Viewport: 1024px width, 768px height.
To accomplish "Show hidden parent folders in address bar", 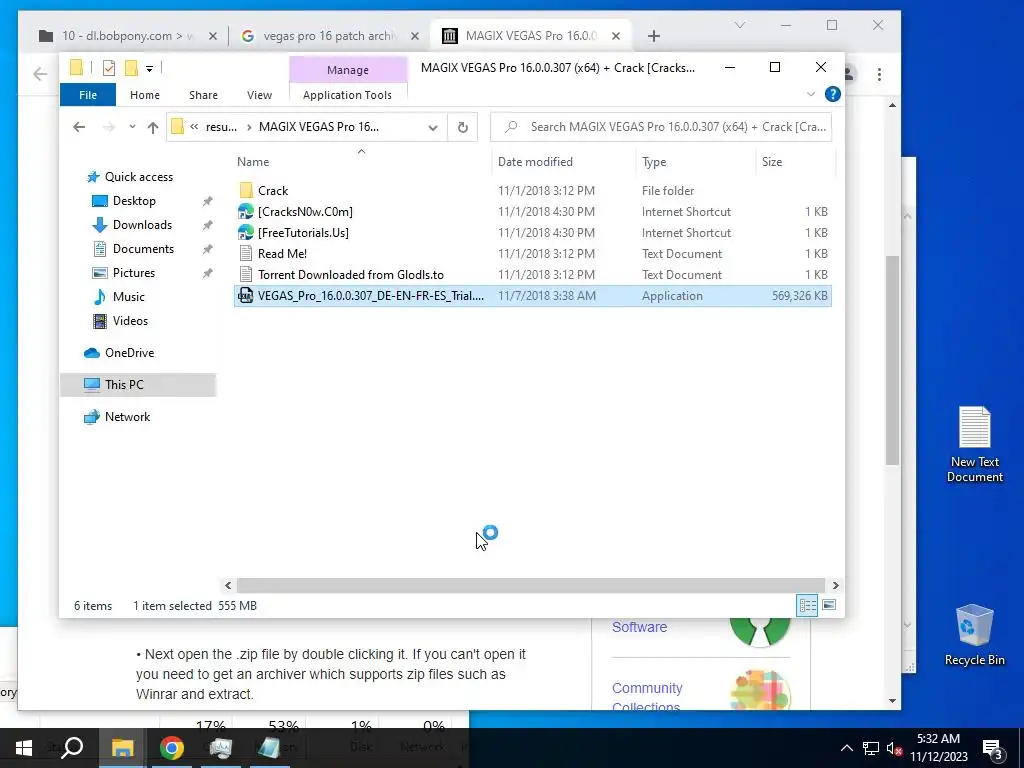I will point(194,127).
